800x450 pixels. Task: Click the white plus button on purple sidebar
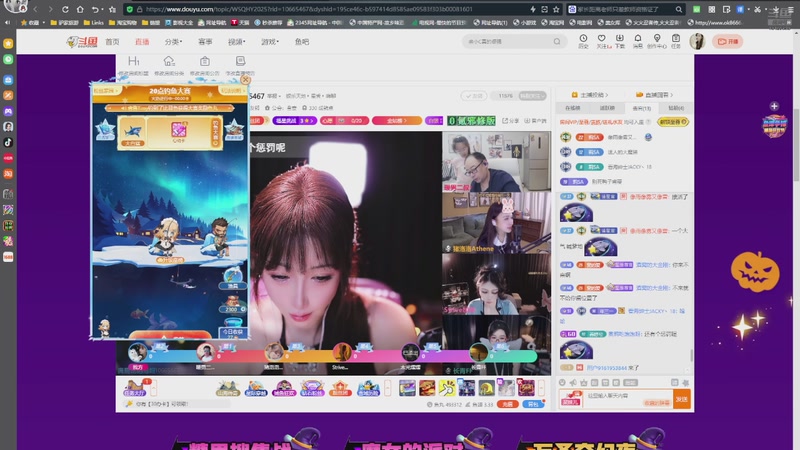(774, 106)
